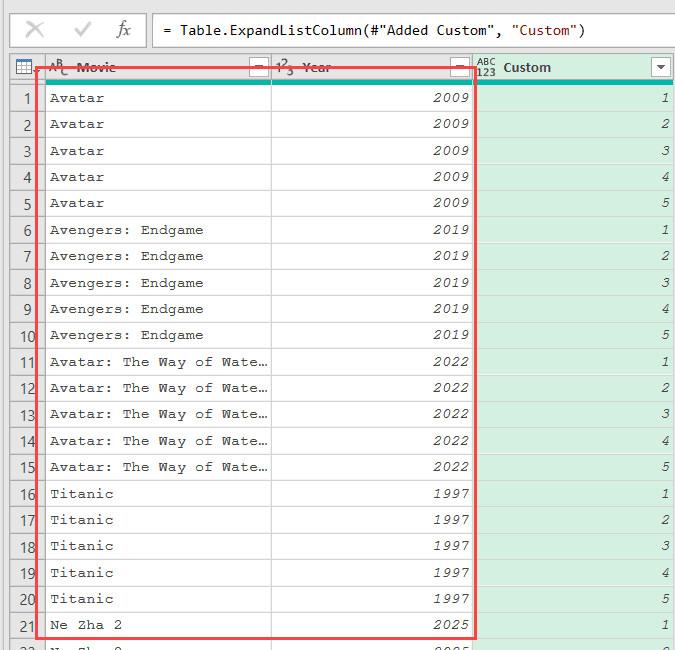The height and width of the screenshot is (650, 675).
Task: Open the Year column filter dropdown
Action: [x=460, y=67]
